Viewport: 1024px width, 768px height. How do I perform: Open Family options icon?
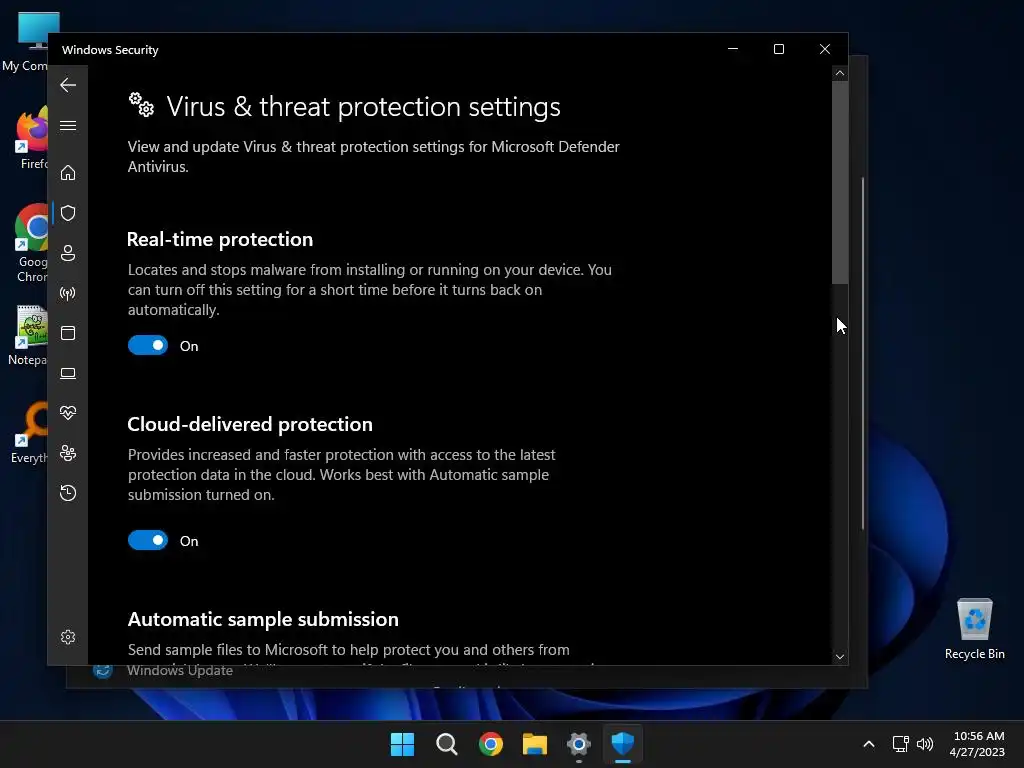68,453
